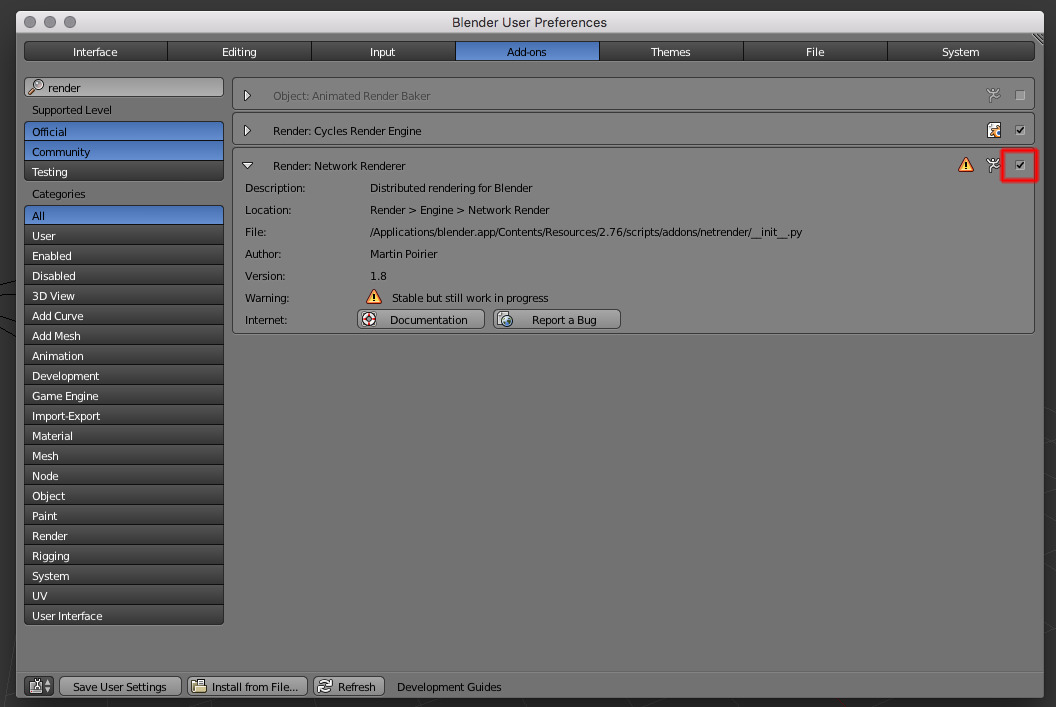The height and width of the screenshot is (707, 1056).
Task: Click the magnifier icon in the search field
Action: pyautogui.click(x=36, y=87)
